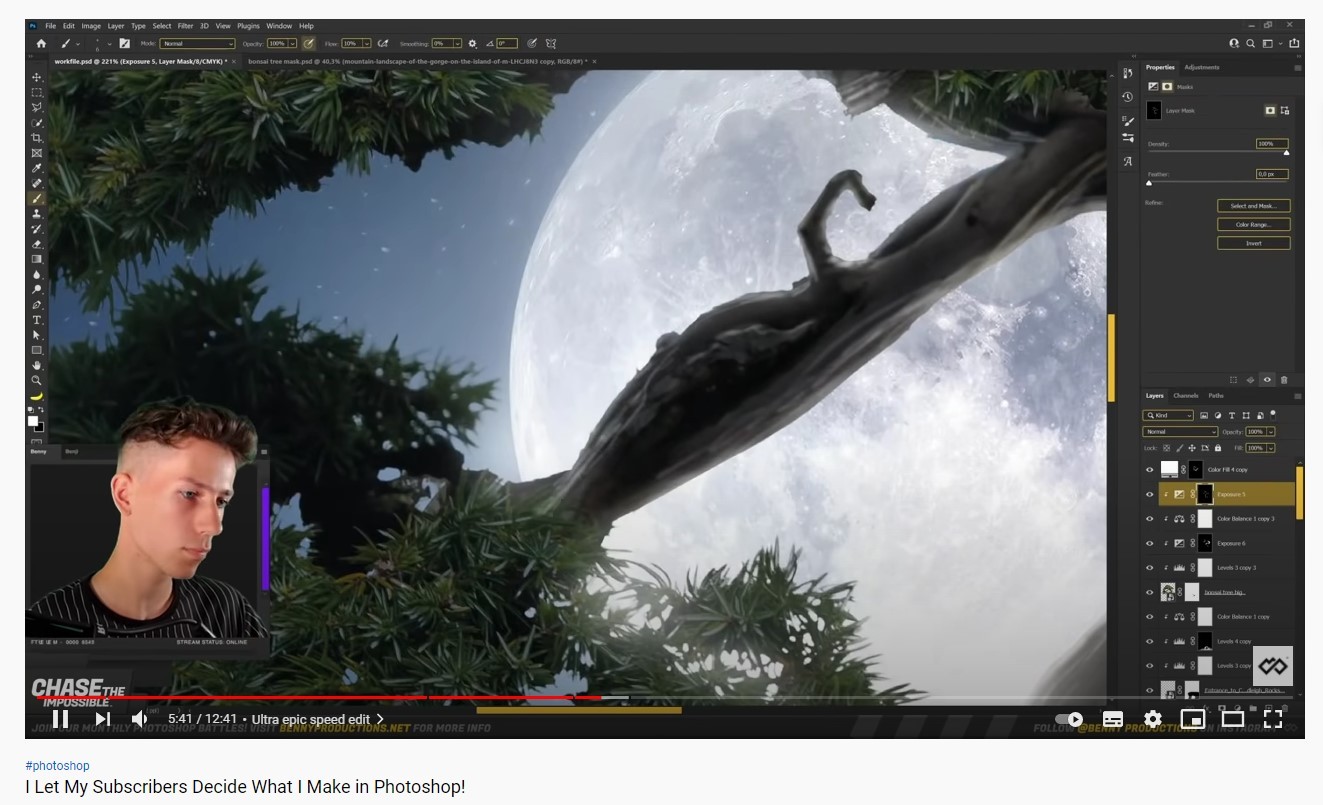Click the mask Density slider handle
1323x805 pixels.
[1286, 153]
